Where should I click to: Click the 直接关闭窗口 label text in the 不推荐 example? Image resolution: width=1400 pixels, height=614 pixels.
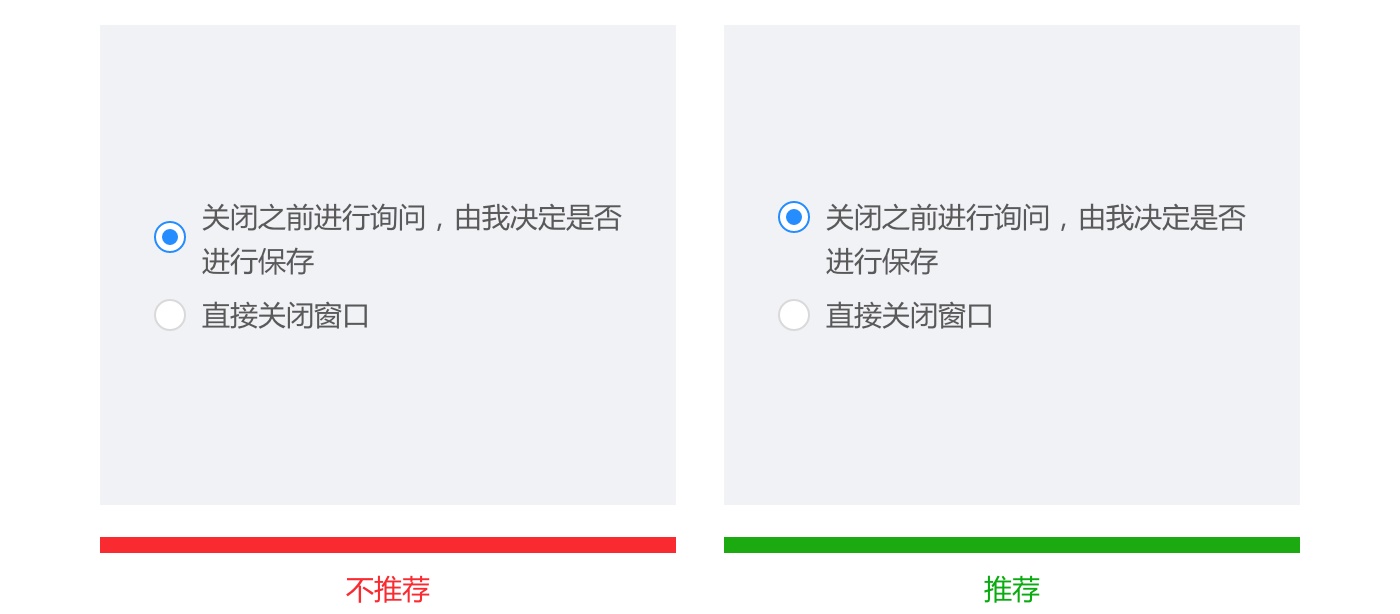pyautogui.click(x=286, y=316)
